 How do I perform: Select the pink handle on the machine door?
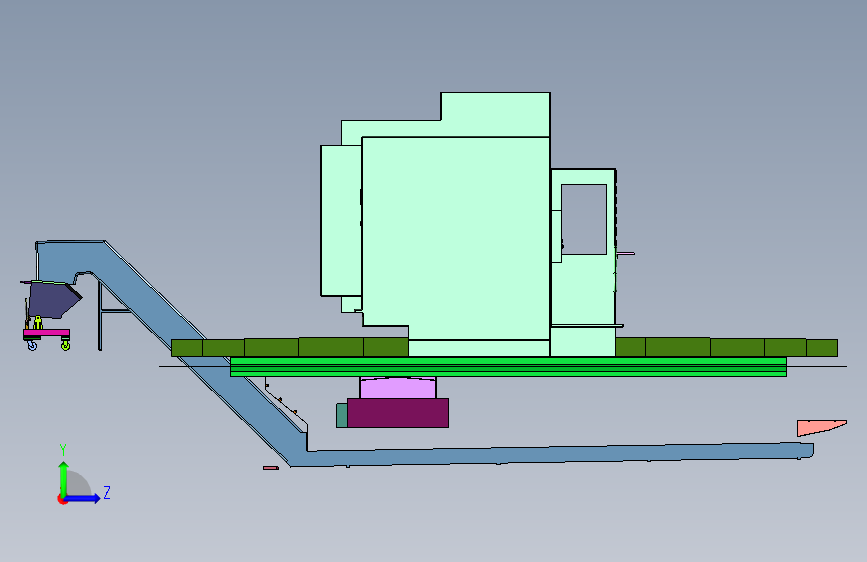click(x=625, y=254)
